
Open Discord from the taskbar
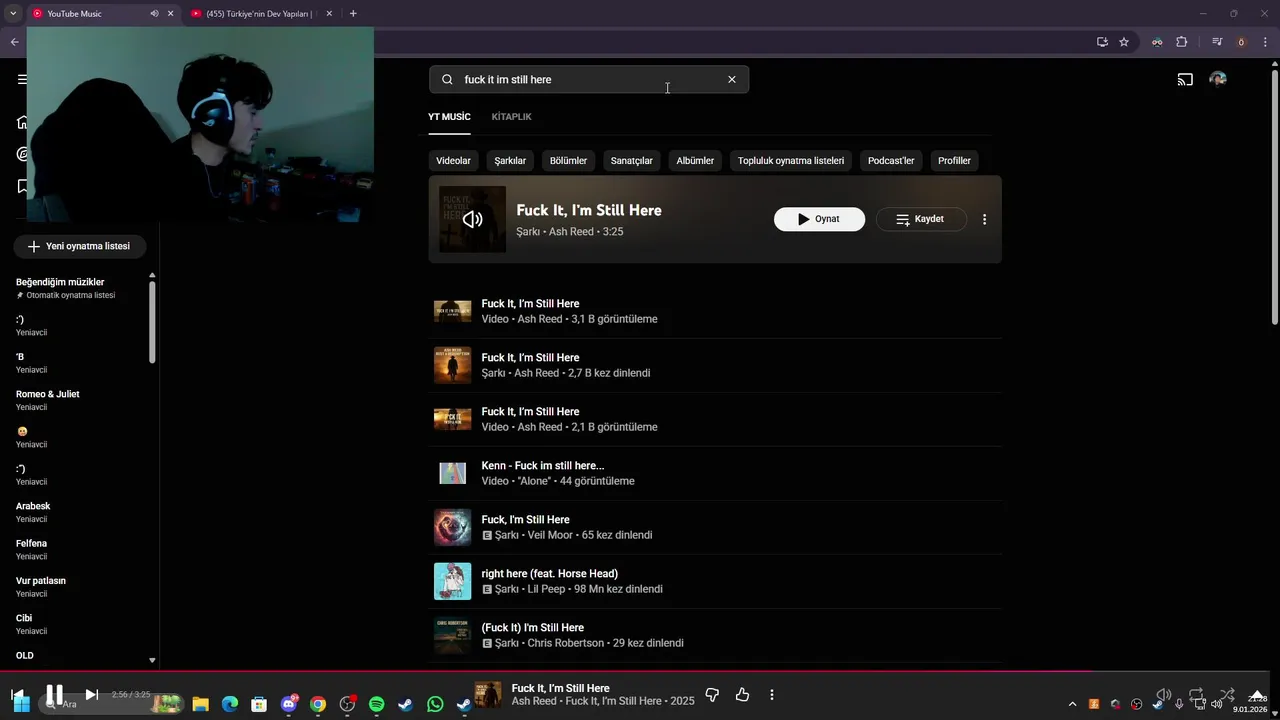point(289,704)
